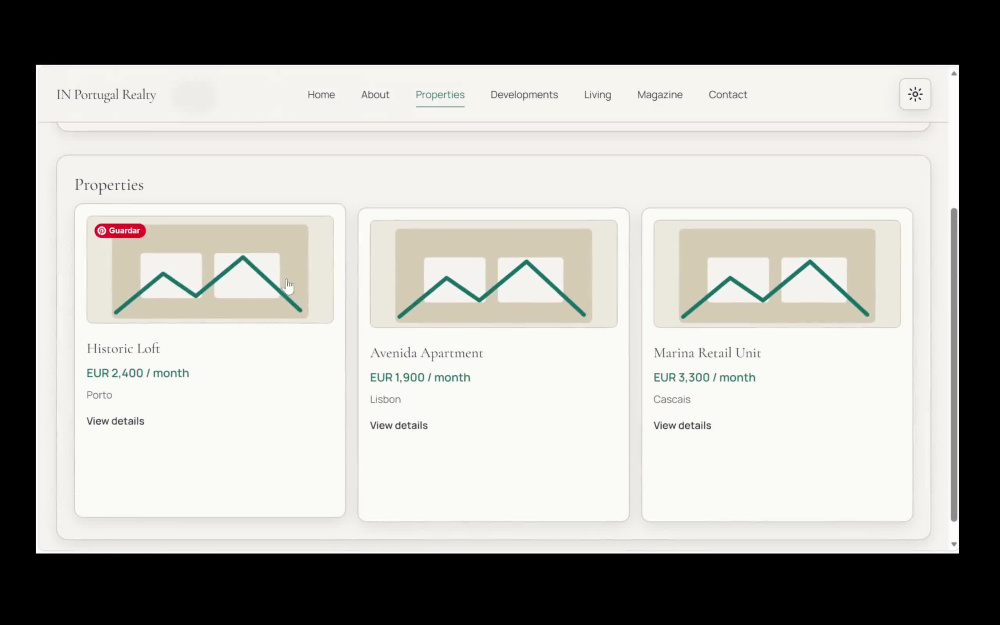Go to the Contact page
Image resolution: width=1000 pixels, height=625 pixels.
point(728,94)
